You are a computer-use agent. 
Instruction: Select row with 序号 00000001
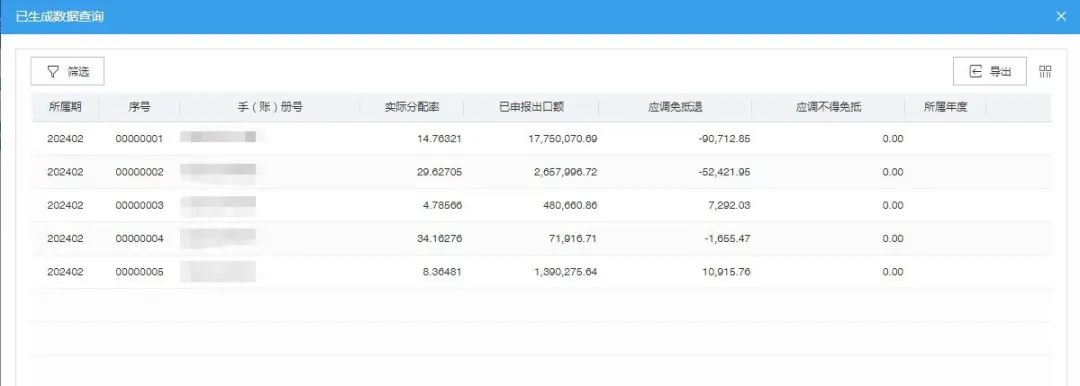541,139
